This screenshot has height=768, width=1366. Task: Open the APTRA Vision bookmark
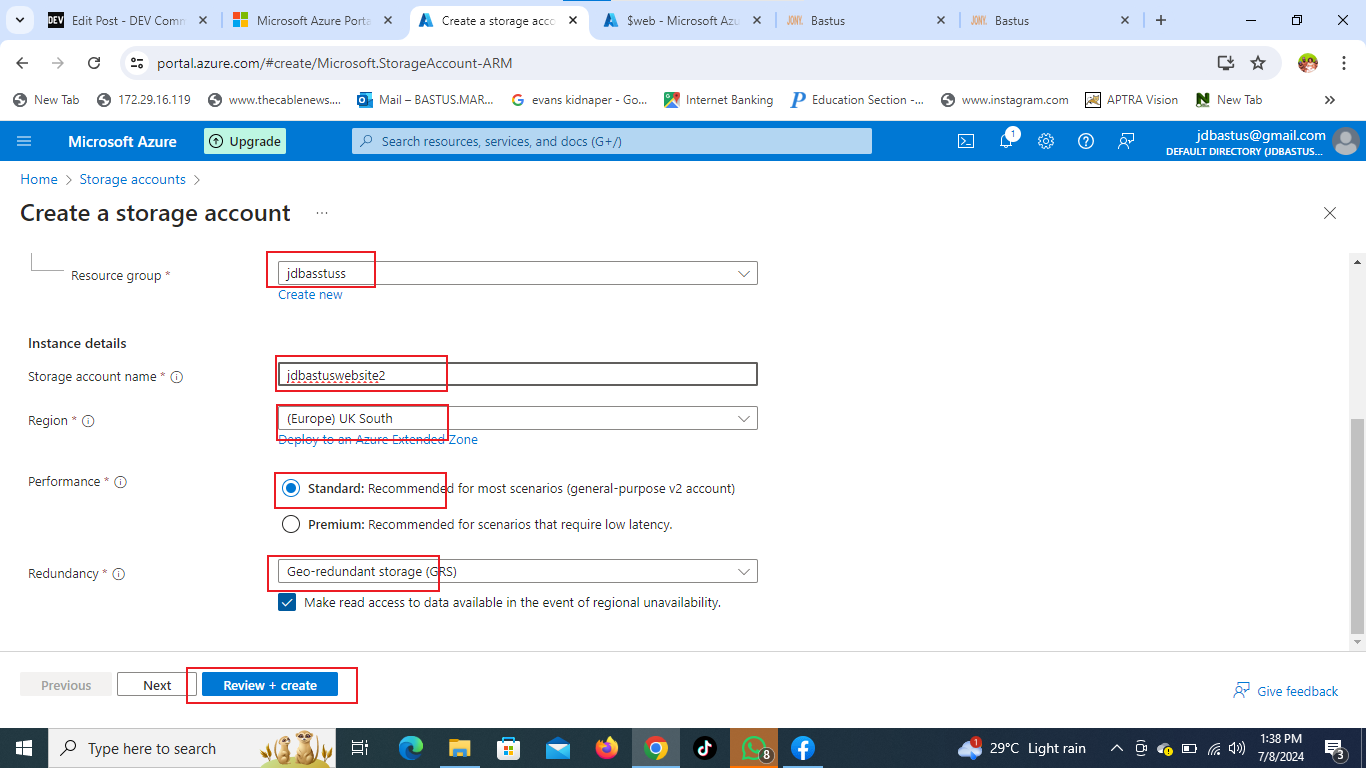tap(1132, 100)
